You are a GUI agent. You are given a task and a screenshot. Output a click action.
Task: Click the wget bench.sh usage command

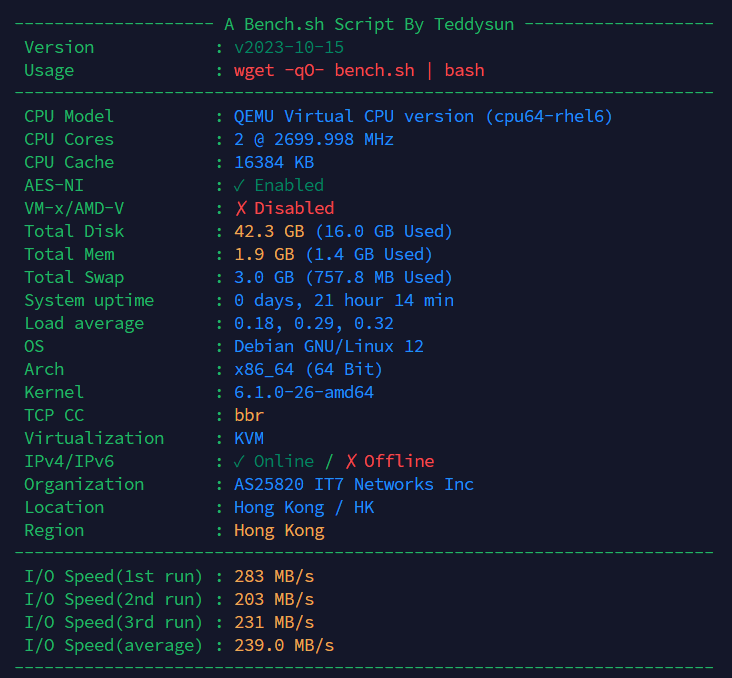[358, 70]
